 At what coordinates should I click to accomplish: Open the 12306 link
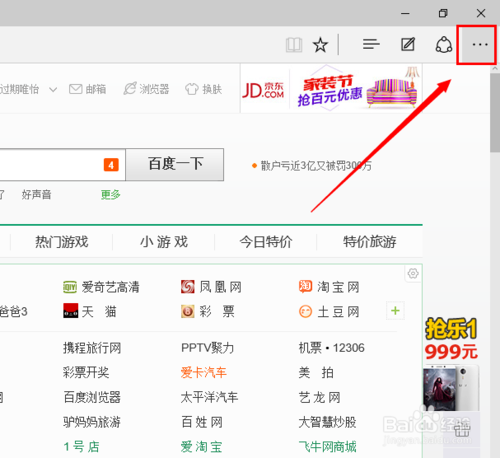tap(349, 348)
